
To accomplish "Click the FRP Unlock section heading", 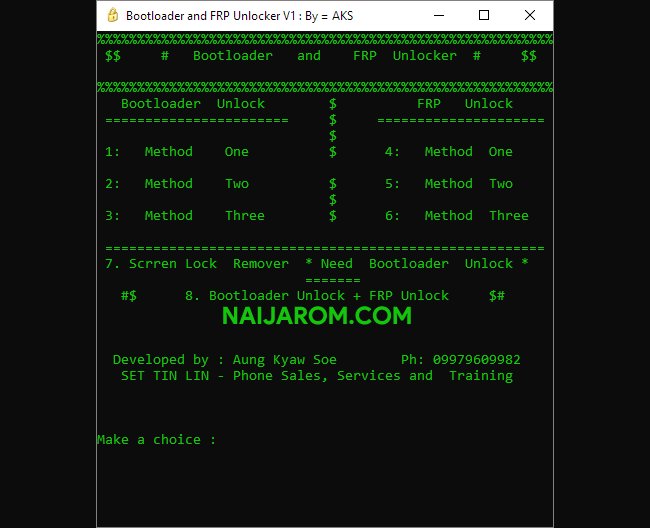I will tap(465, 104).
